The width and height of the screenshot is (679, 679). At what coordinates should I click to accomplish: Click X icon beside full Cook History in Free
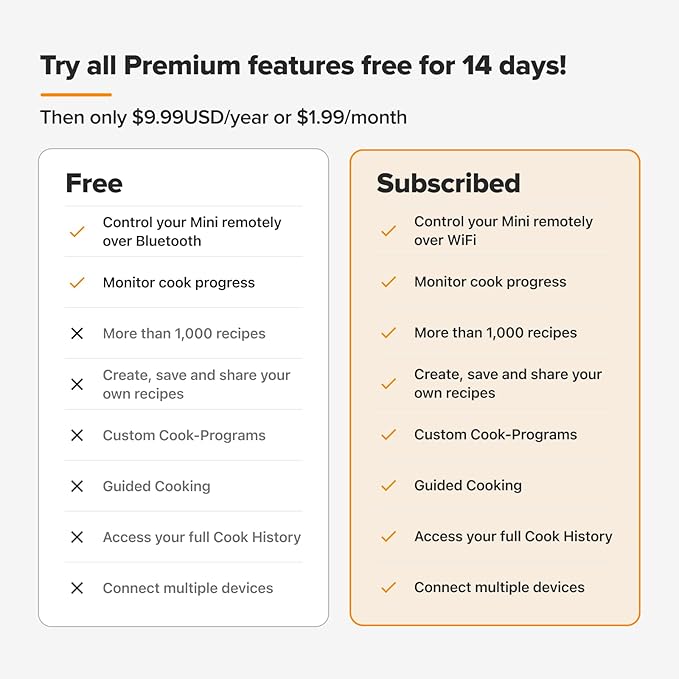click(77, 537)
